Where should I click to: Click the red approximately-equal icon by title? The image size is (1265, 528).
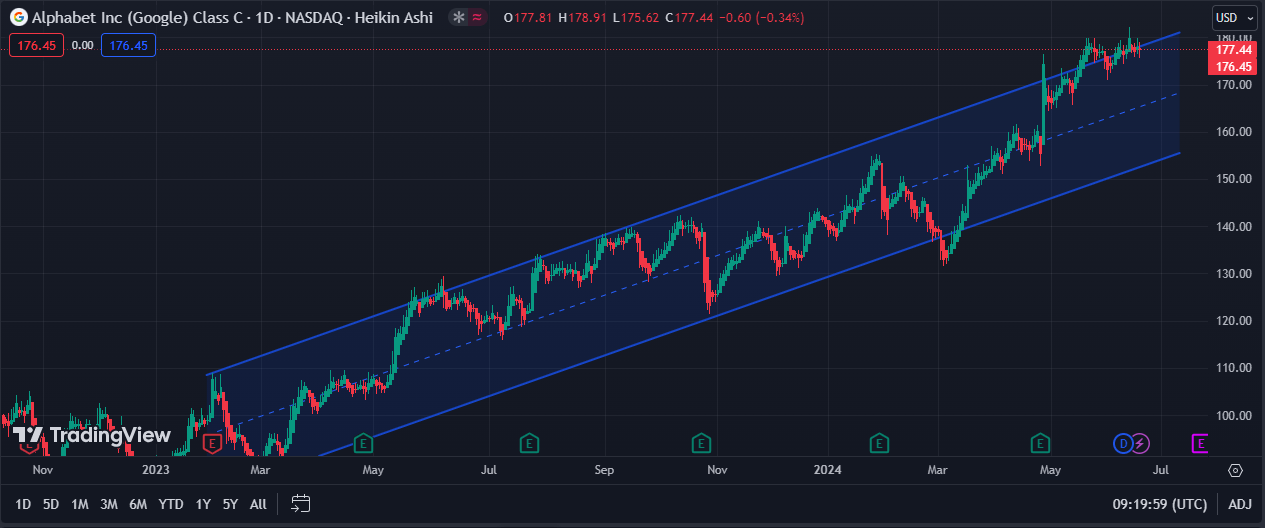pyautogui.click(x=477, y=17)
